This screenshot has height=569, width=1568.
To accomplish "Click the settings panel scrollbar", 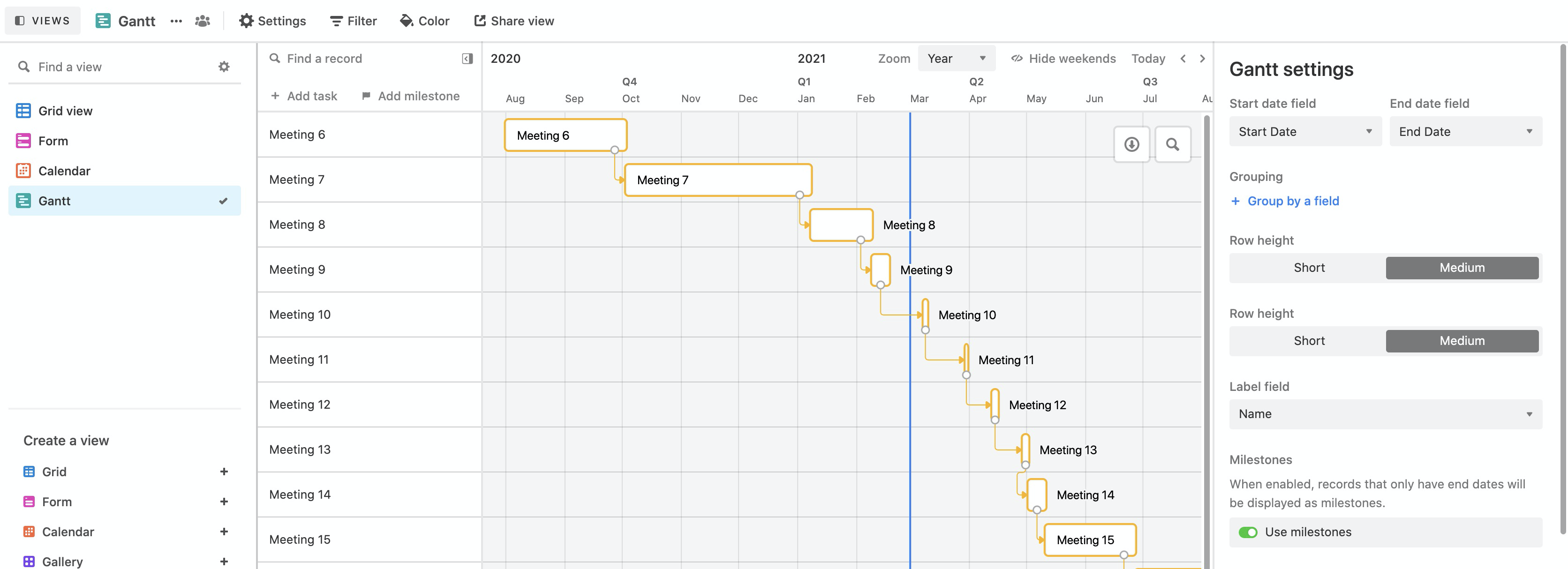I will [x=1563, y=289].
